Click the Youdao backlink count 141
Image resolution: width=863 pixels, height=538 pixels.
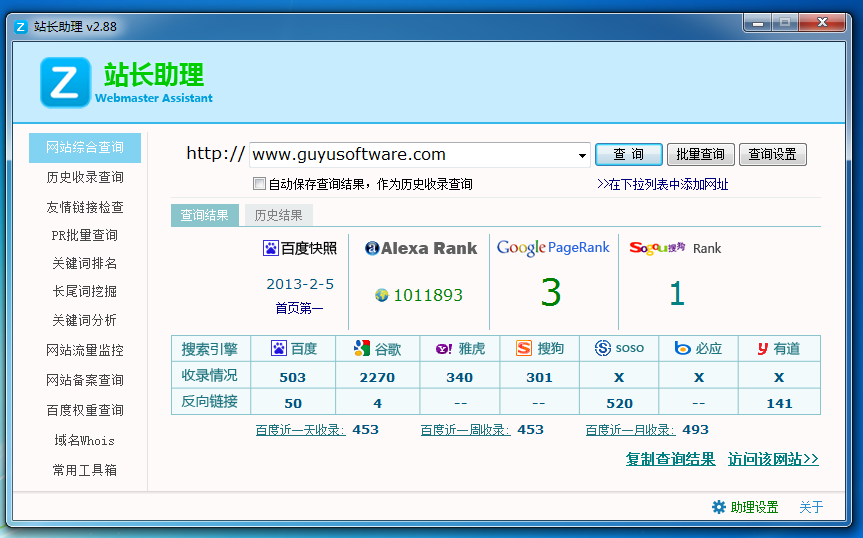pos(779,403)
